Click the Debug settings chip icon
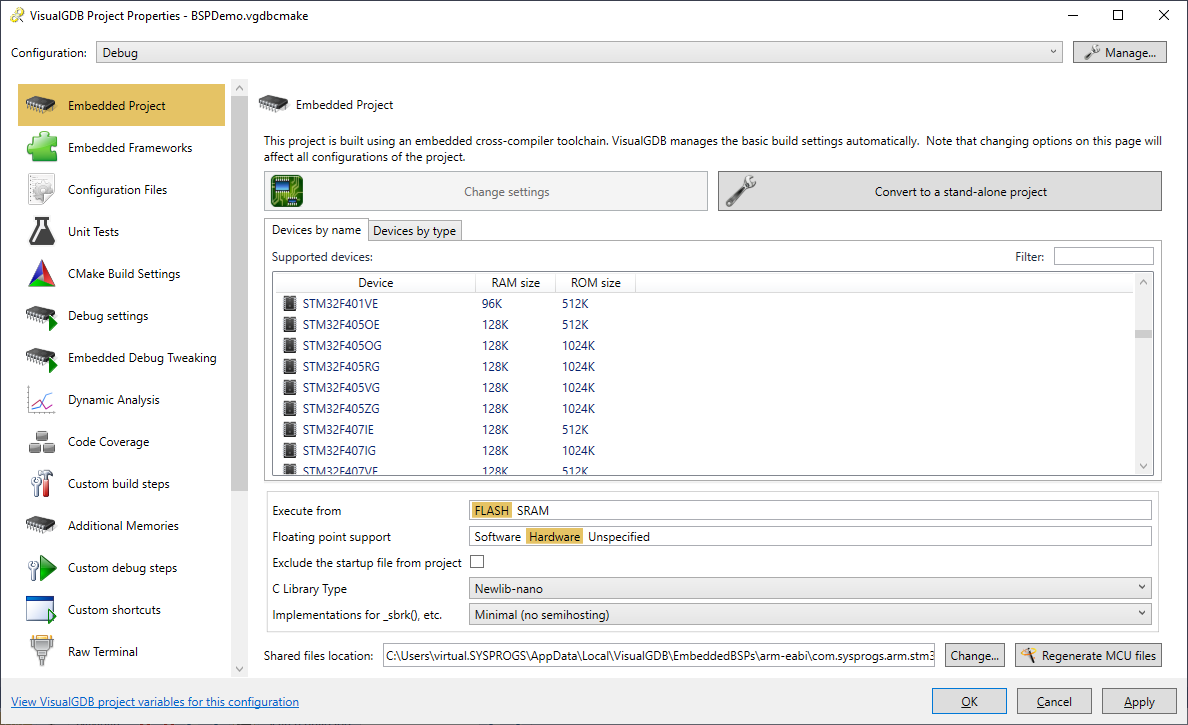Image resolution: width=1188 pixels, height=725 pixels. (42, 317)
